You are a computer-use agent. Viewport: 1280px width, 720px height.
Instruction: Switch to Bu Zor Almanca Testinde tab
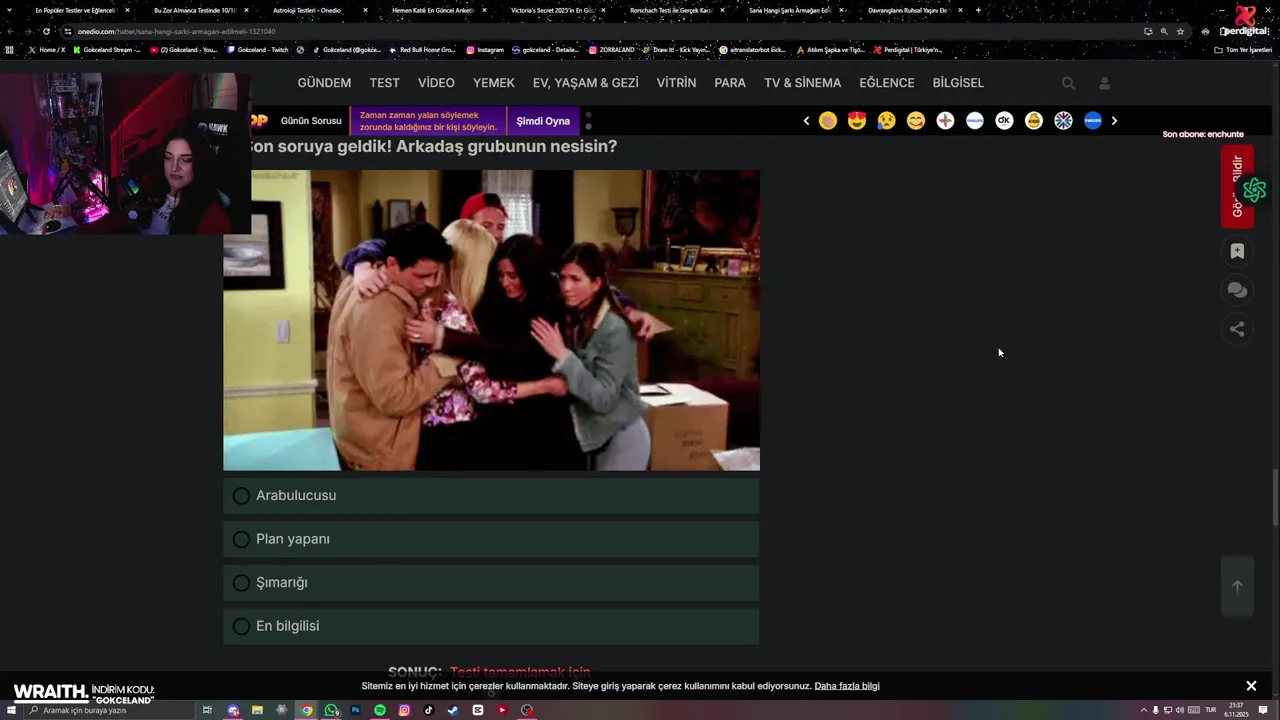(x=195, y=10)
